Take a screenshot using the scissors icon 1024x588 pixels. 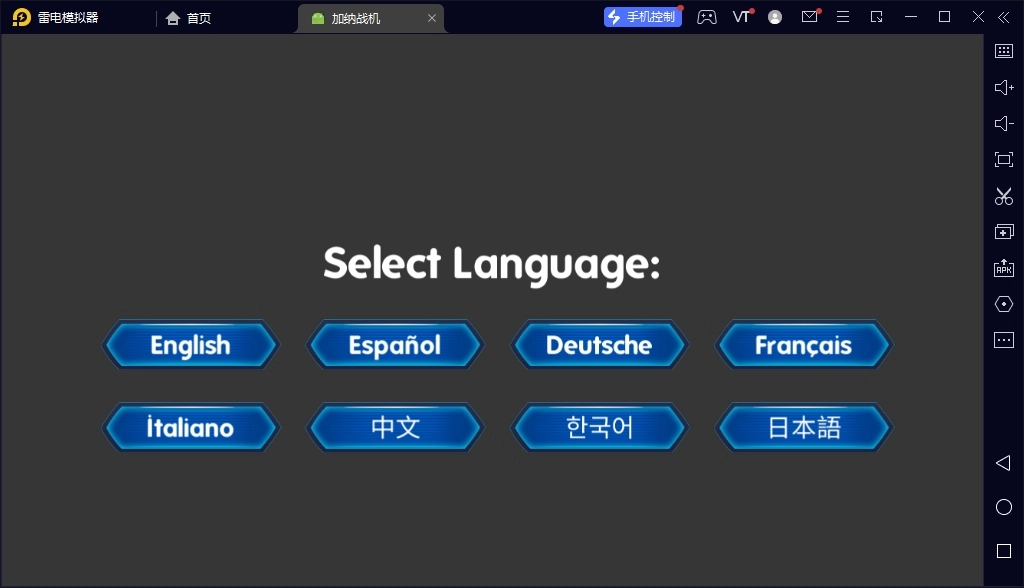click(x=1003, y=196)
